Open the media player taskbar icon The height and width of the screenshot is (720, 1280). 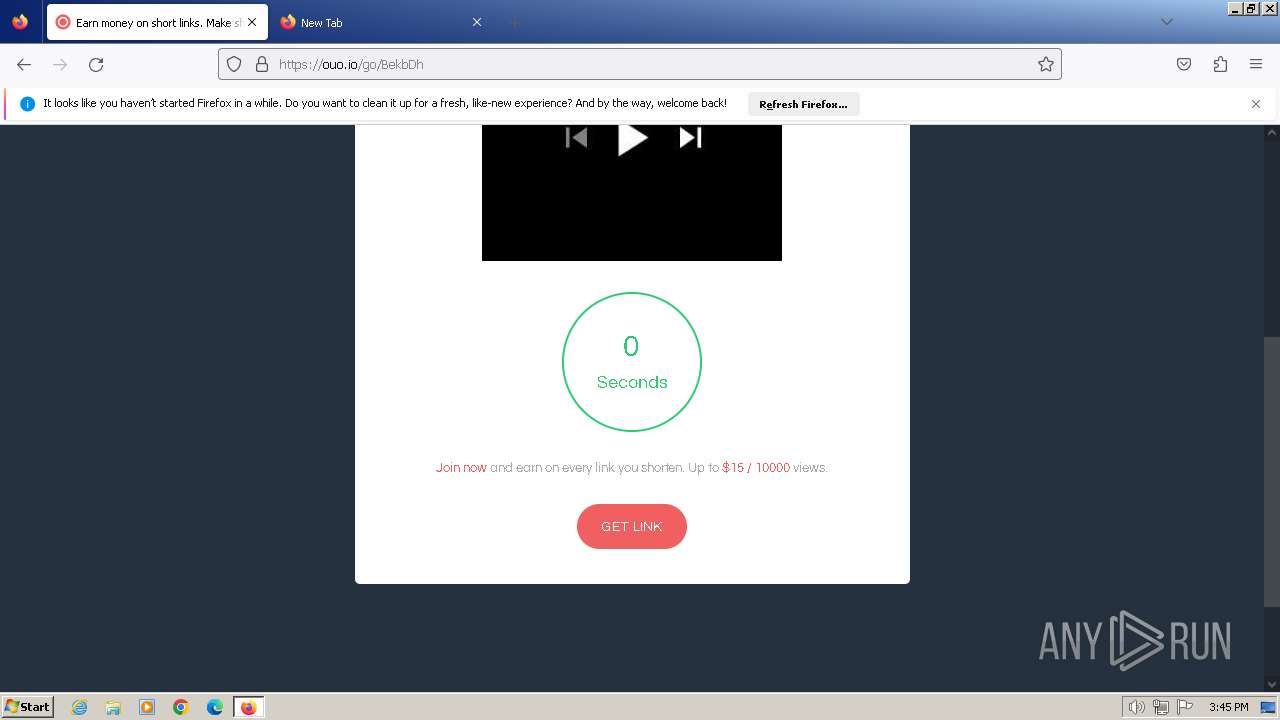click(147, 707)
